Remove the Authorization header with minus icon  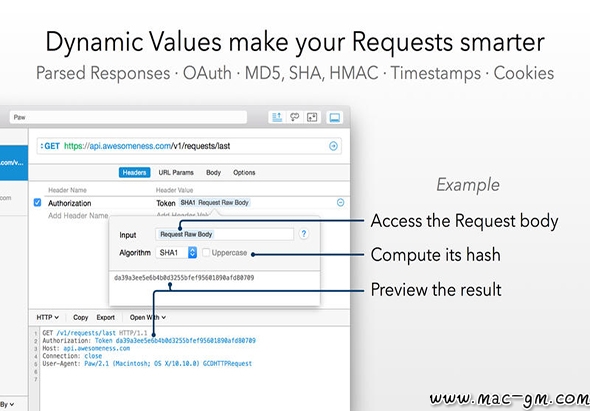point(340,202)
